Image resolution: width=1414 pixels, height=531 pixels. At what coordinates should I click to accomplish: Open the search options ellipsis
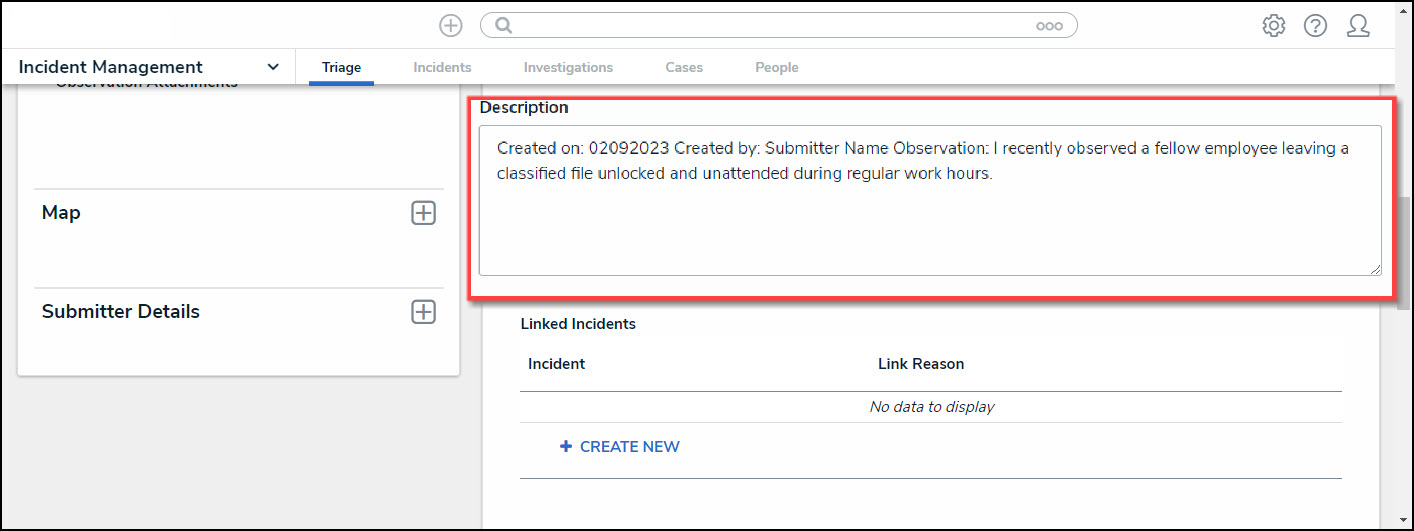click(1049, 27)
